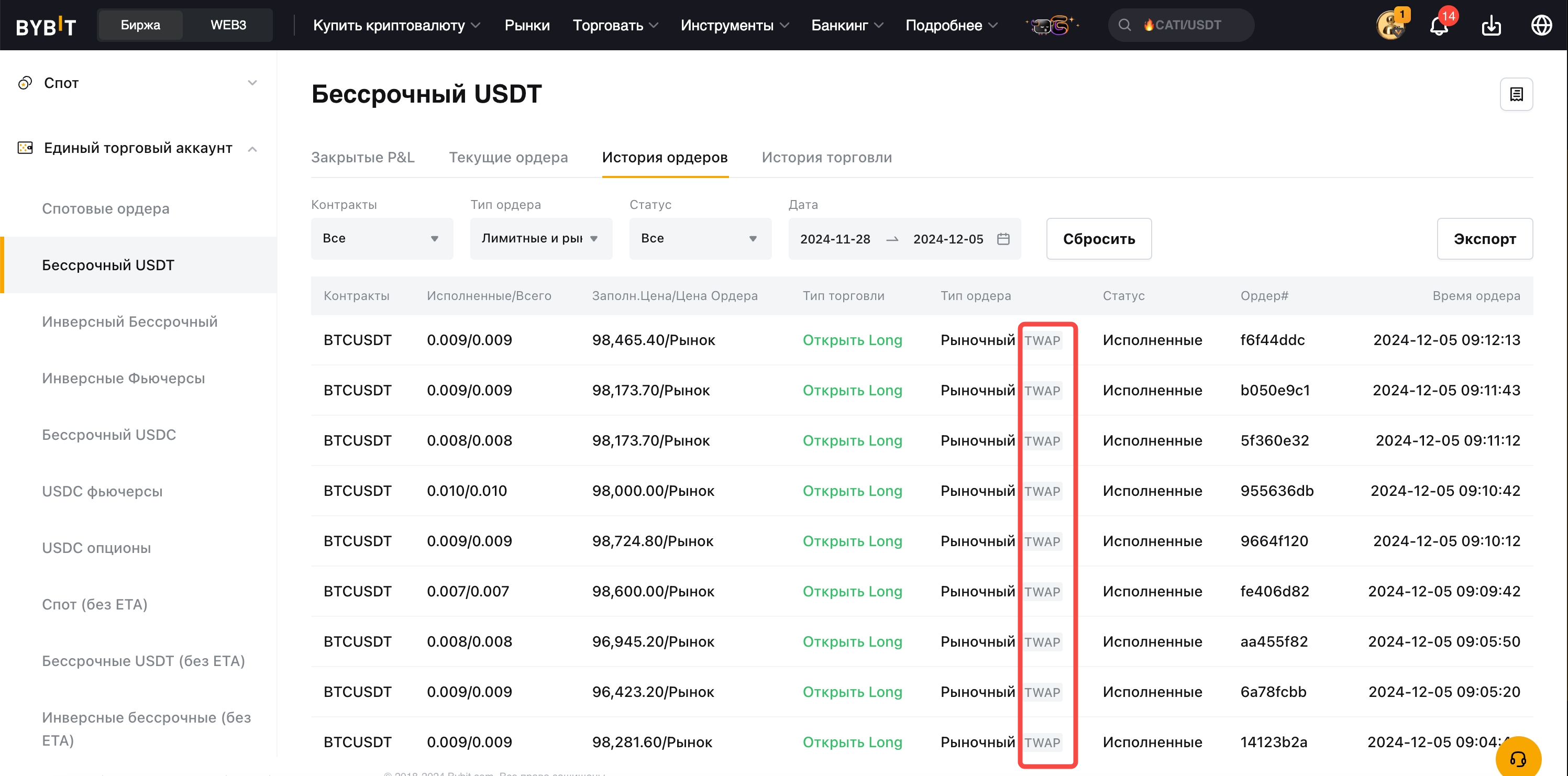Open the Тип ордера dropdown

pos(540,239)
